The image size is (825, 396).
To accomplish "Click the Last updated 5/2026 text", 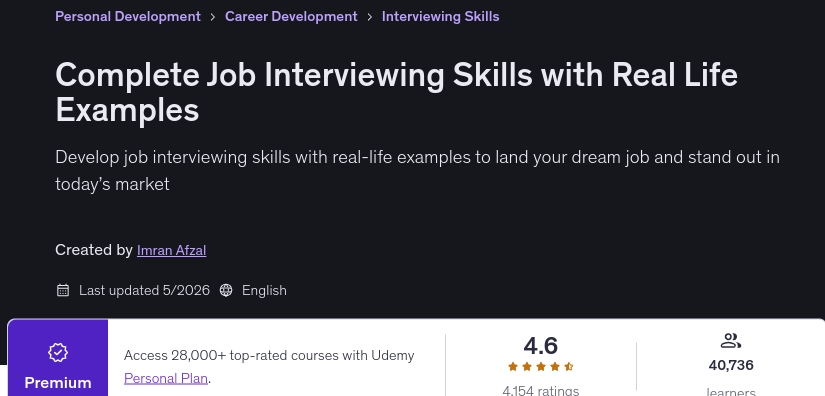I will click(144, 290).
